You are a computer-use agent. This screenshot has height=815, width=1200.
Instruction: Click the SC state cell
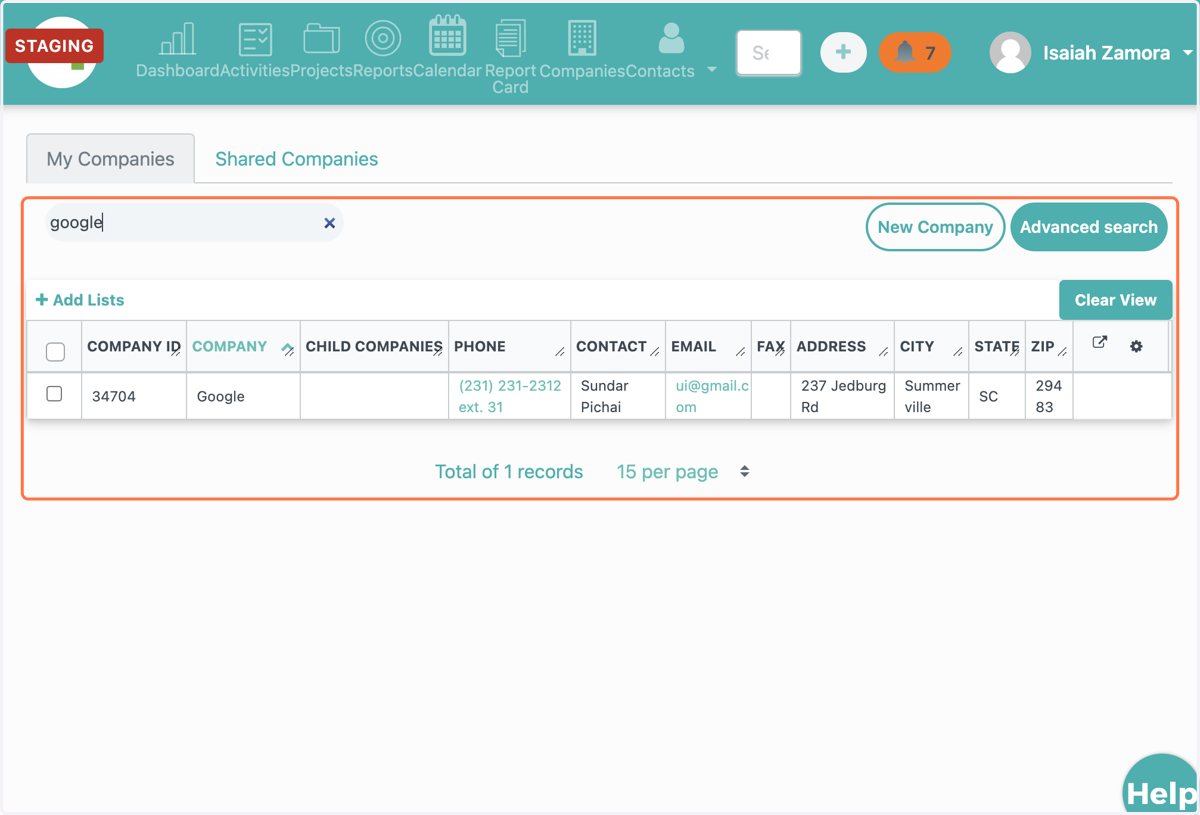[997, 396]
